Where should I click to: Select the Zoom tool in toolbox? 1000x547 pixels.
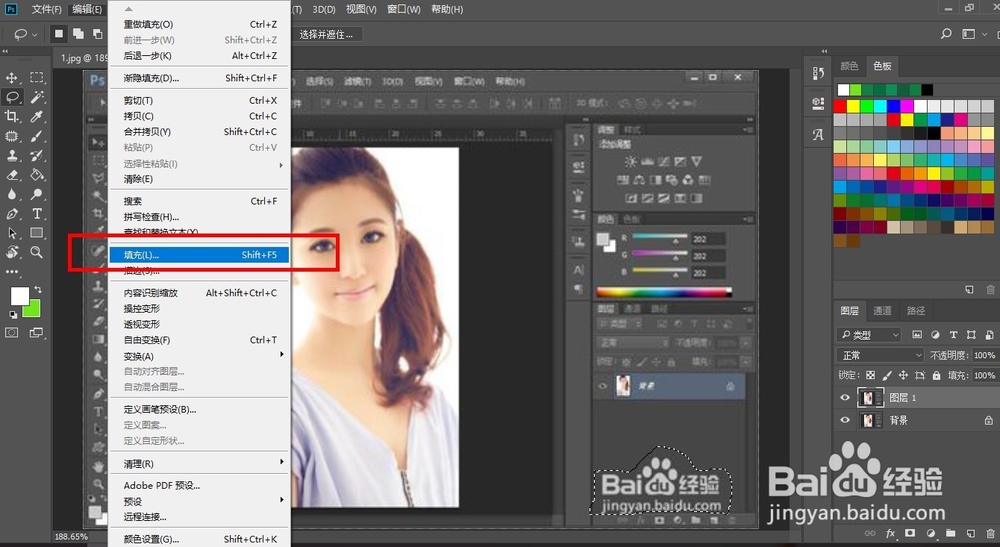tap(37, 252)
